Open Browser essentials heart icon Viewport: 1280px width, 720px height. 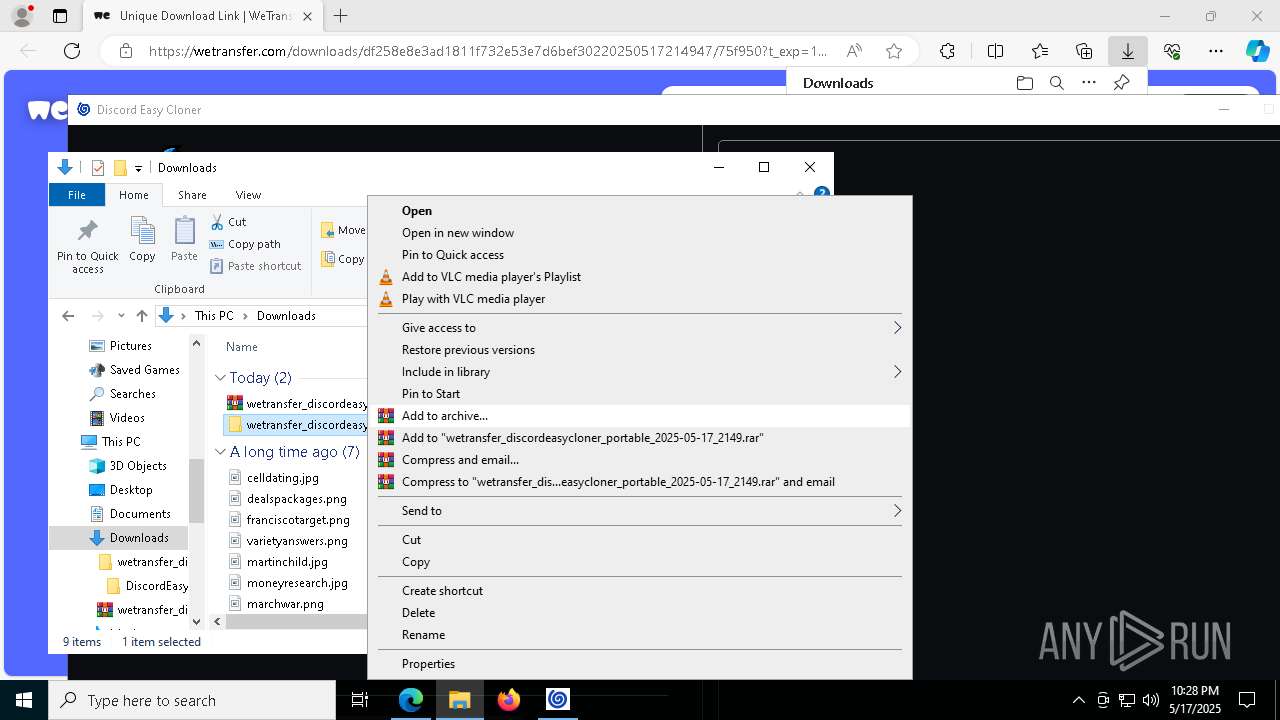[1172, 51]
